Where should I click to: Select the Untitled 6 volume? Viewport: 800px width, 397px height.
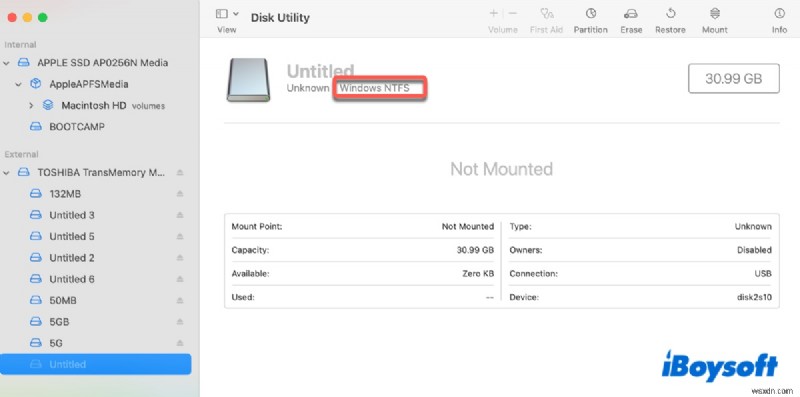(x=72, y=279)
